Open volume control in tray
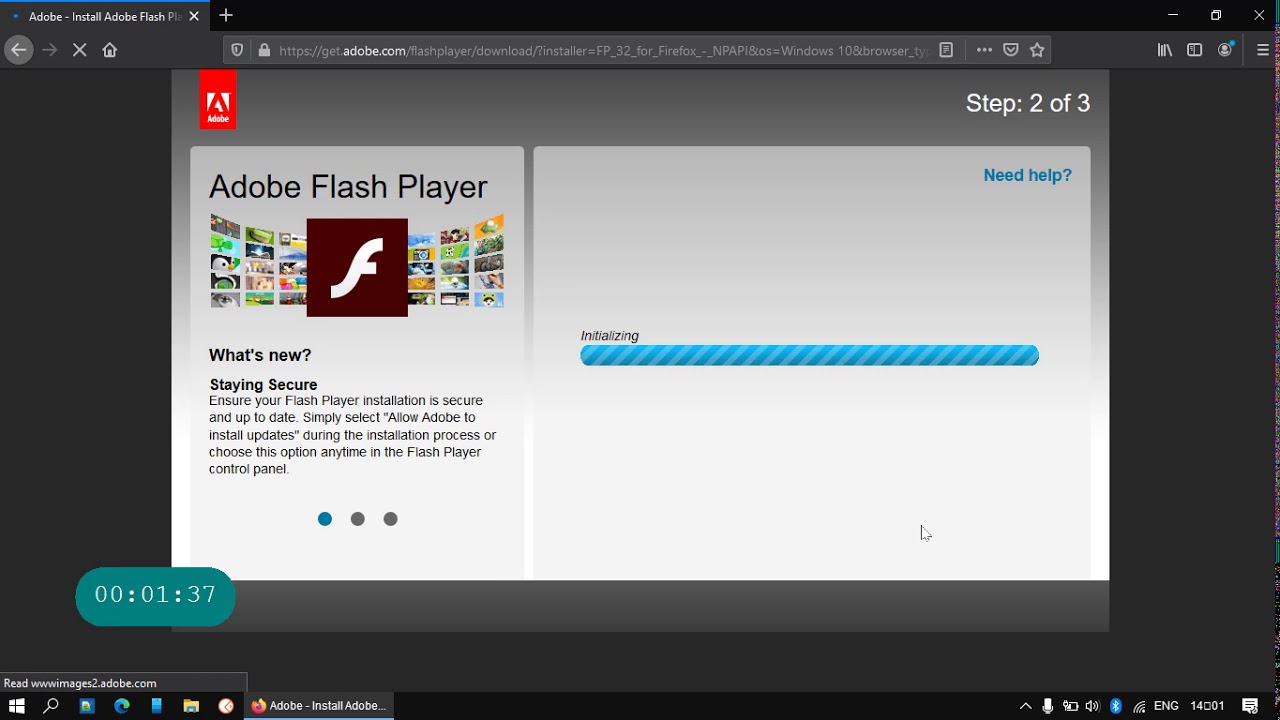Viewport: 1280px width, 720px height. 1092,706
